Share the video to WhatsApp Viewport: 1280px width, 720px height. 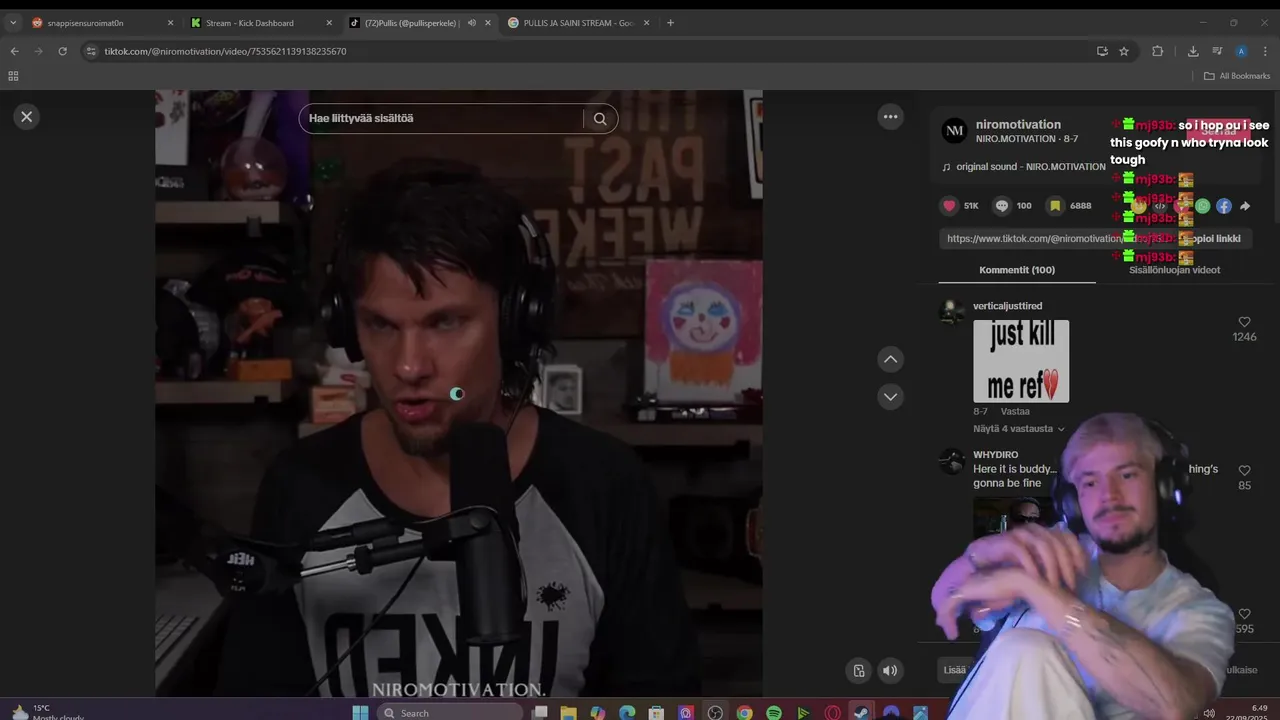1203,206
